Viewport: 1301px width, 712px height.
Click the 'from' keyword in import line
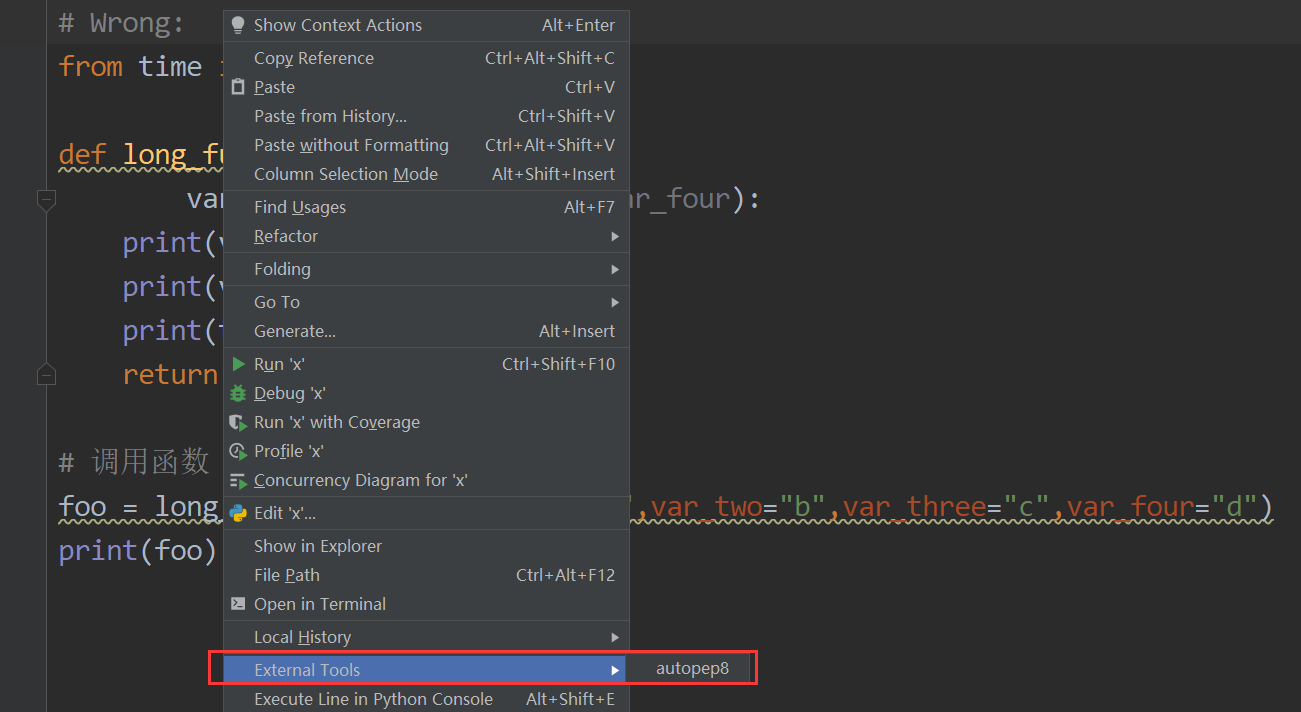tap(90, 67)
